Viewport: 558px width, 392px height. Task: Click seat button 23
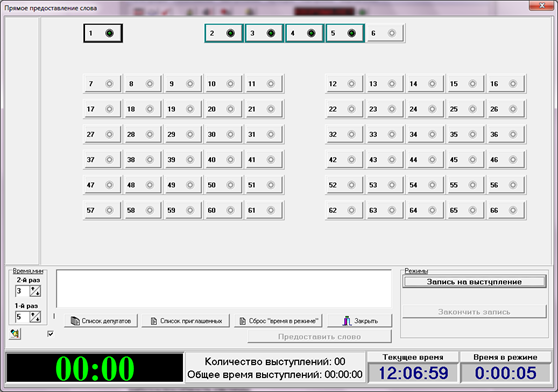point(385,109)
